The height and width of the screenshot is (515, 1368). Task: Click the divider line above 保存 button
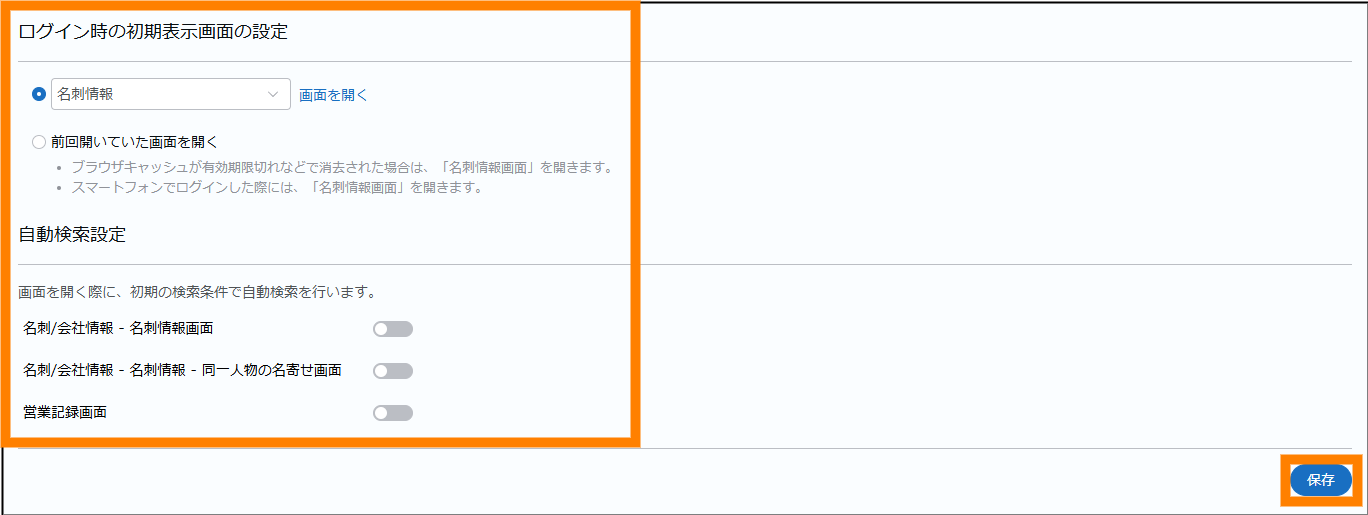685,448
